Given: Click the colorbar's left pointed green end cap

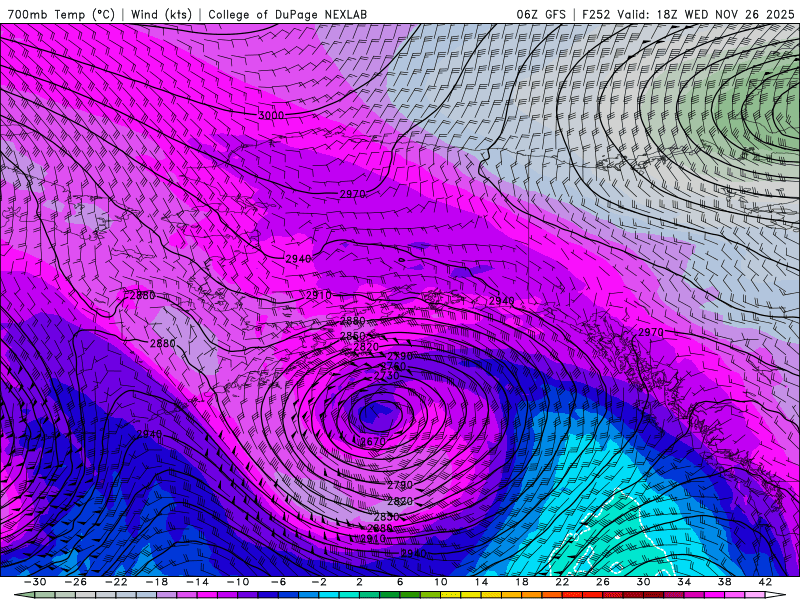Looking at the screenshot, I should coord(24,595).
